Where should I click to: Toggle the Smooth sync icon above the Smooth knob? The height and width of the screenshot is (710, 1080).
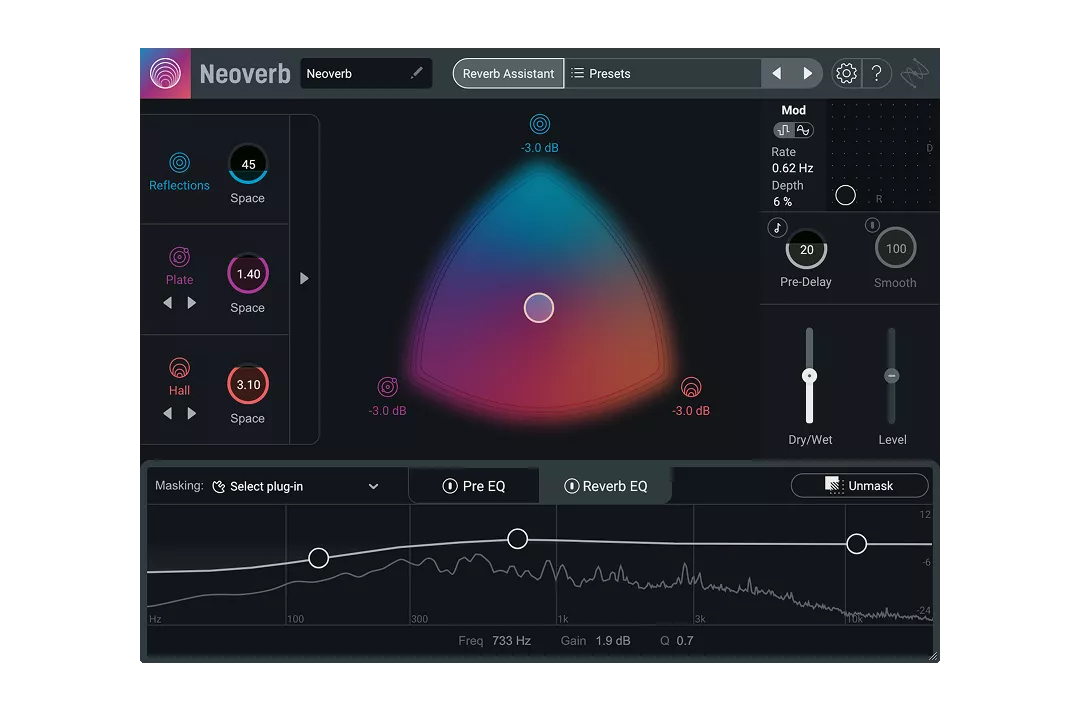point(871,225)
